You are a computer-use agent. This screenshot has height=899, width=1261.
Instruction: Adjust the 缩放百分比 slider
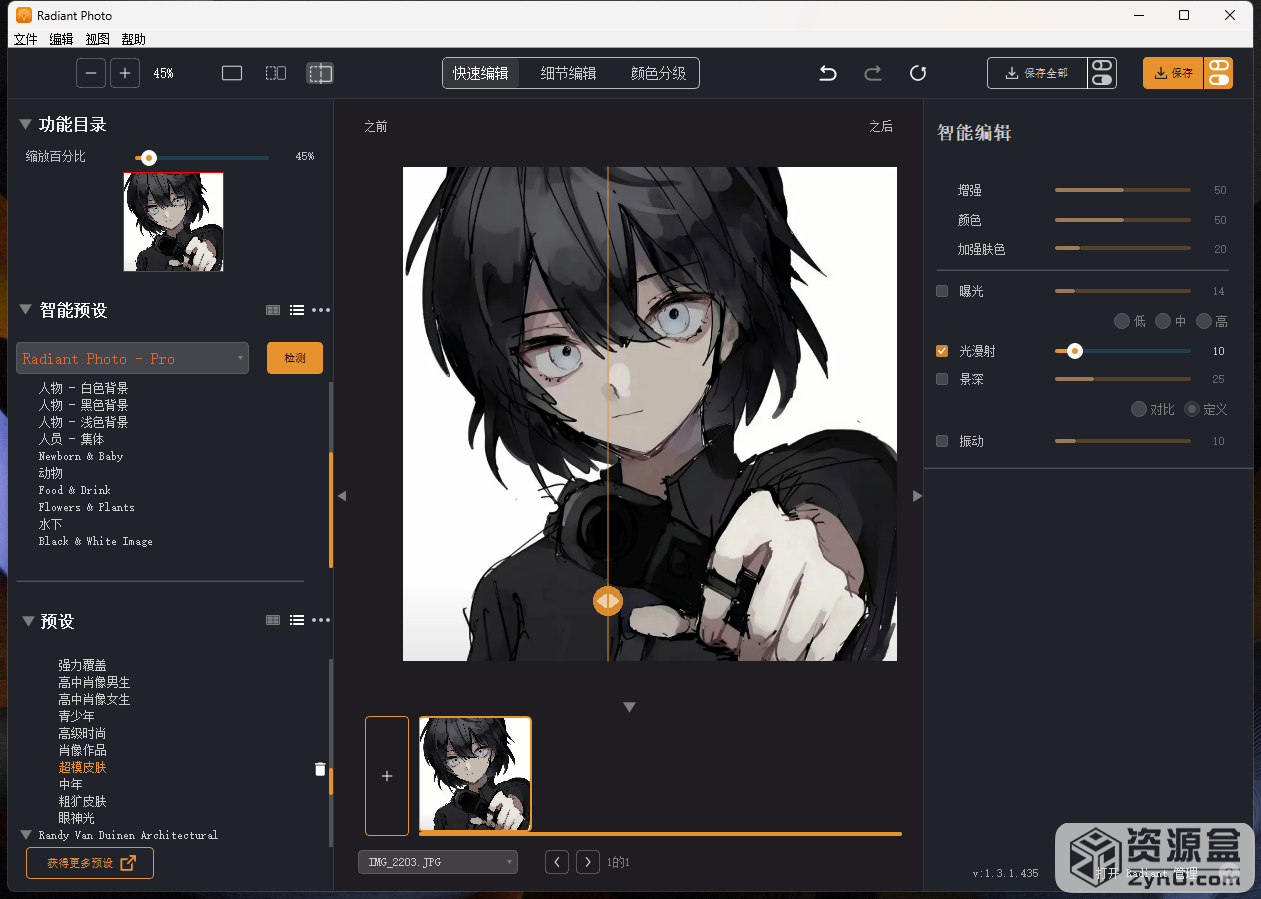(202, 157)
